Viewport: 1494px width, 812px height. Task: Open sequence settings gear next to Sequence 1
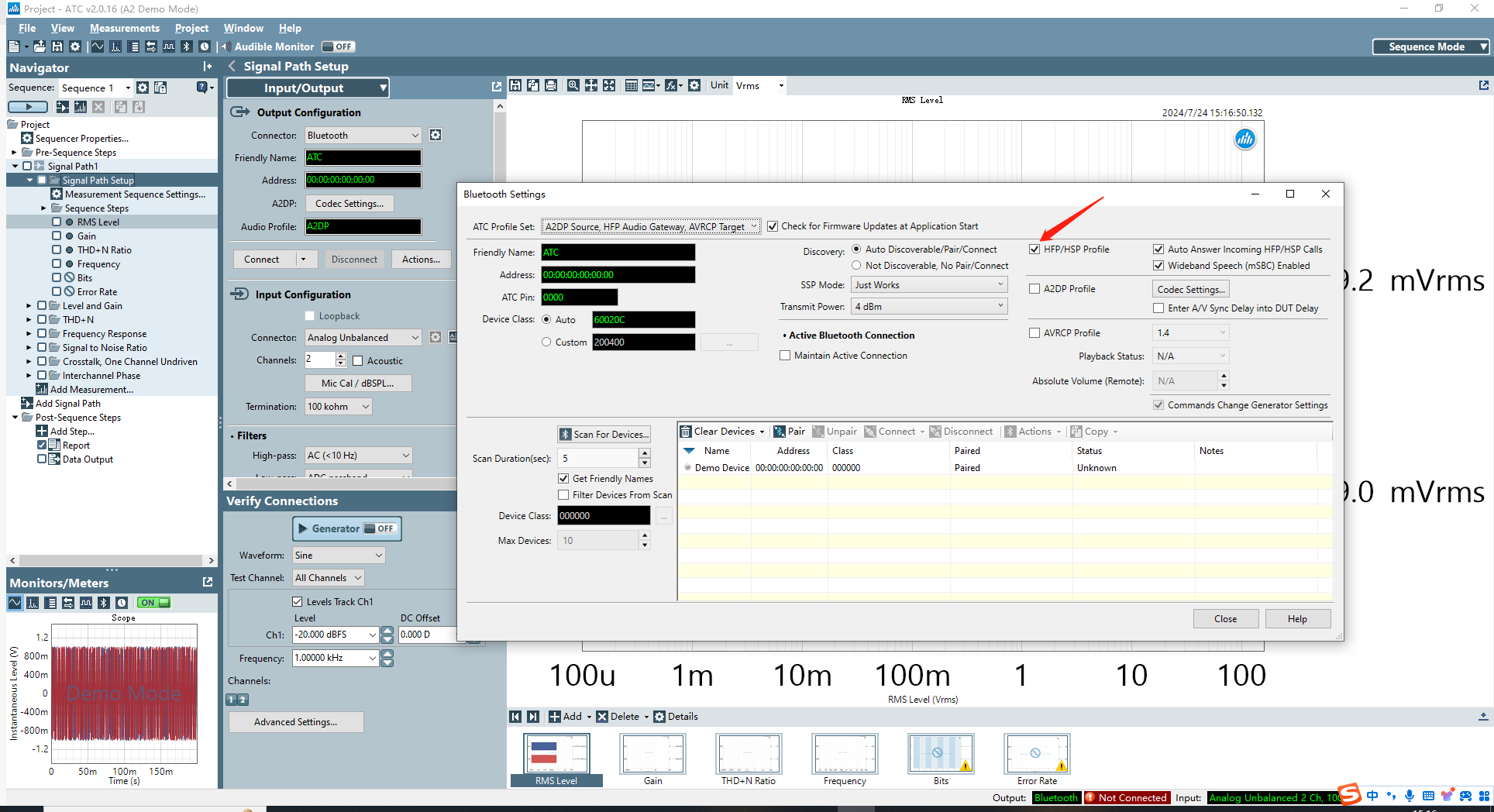pos(143,88)
